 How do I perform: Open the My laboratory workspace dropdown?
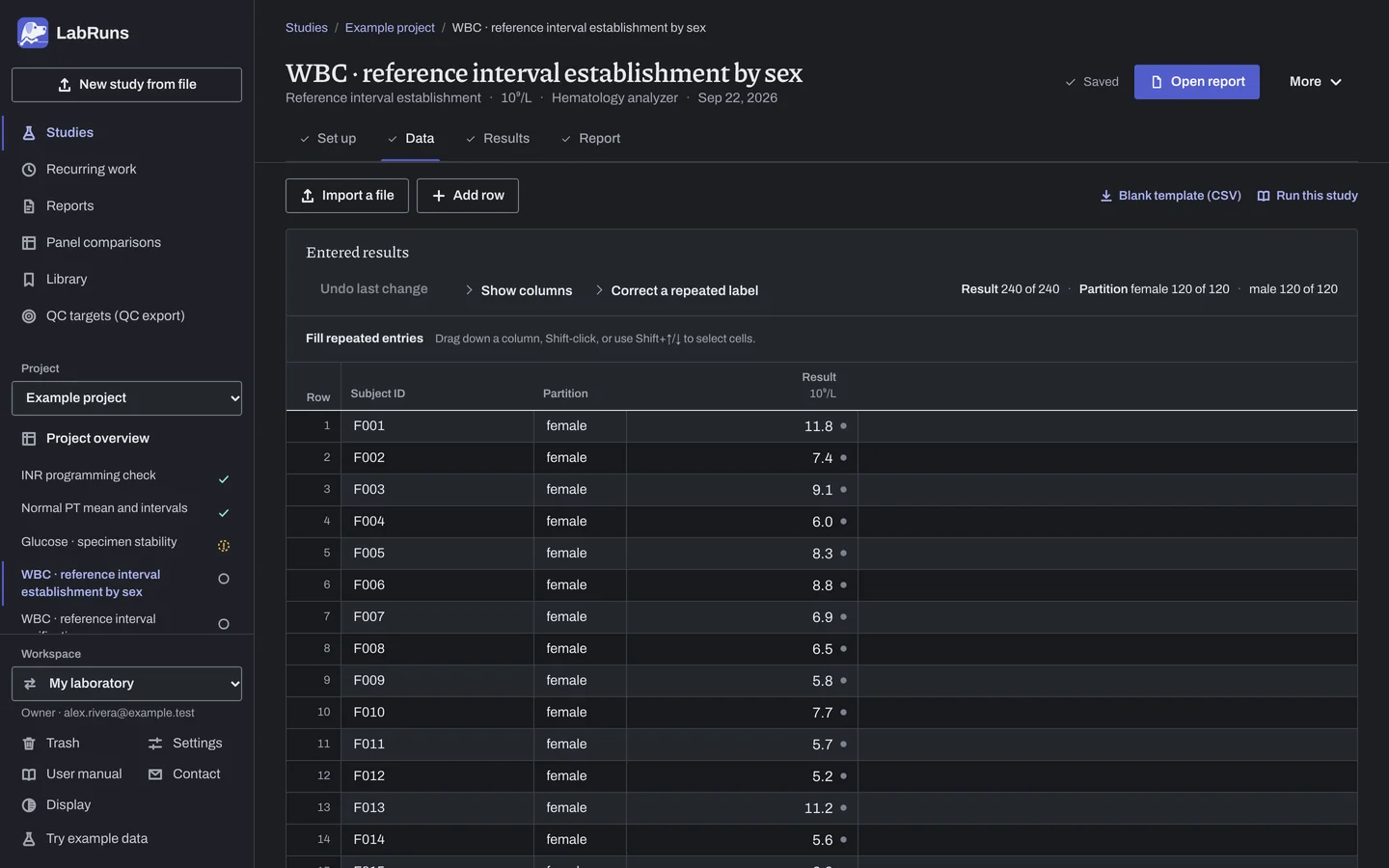126,684
